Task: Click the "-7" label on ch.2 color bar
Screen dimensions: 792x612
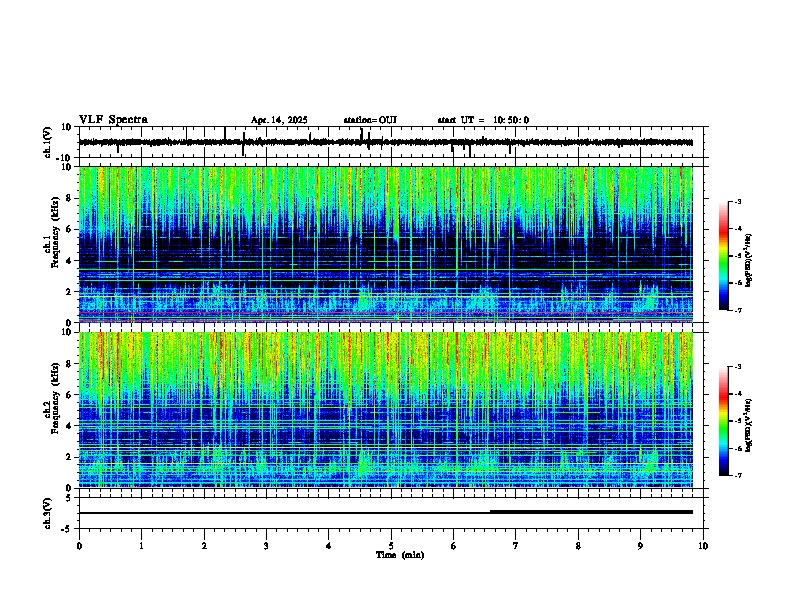Action: click(738, 475)
